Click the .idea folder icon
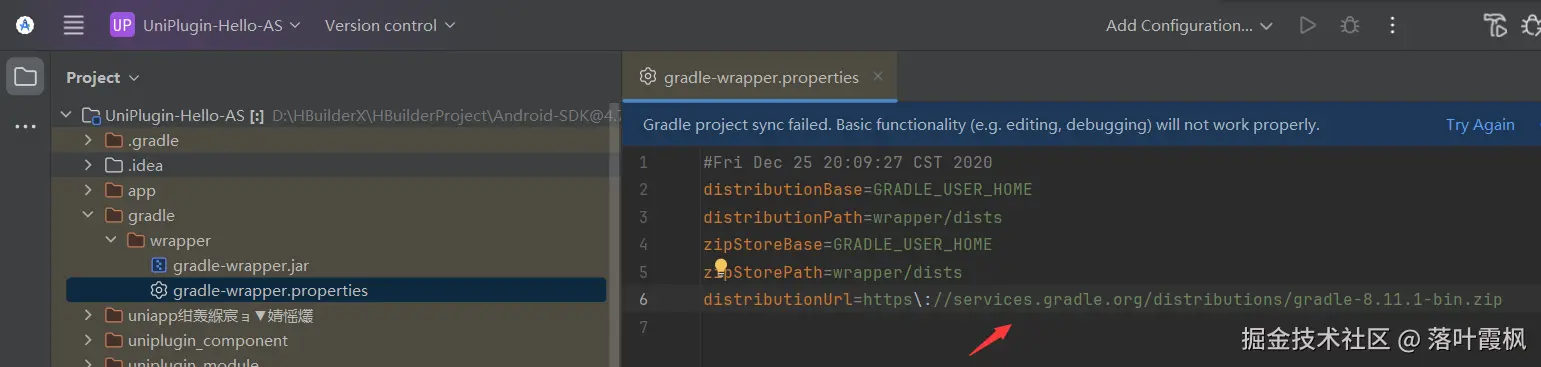 pos(114,165)
